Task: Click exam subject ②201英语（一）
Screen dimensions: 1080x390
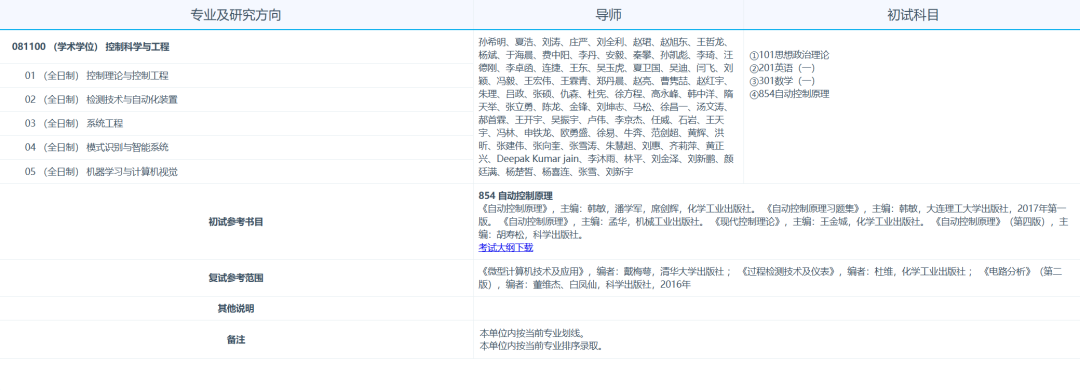Action: click(782, 68)
